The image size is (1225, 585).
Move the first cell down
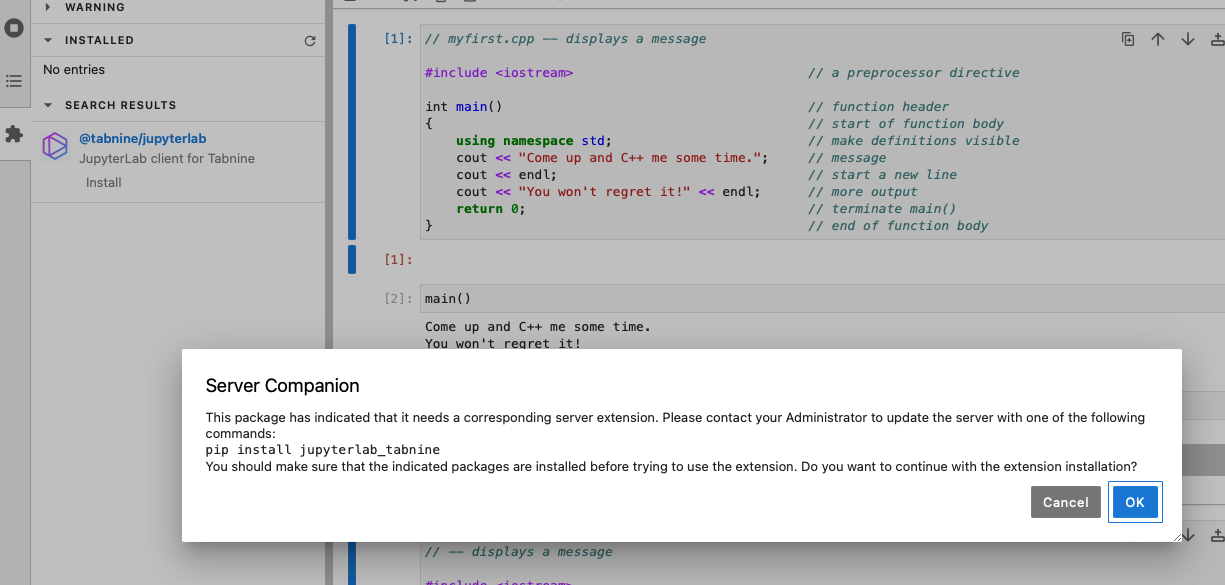(1188, 39)
